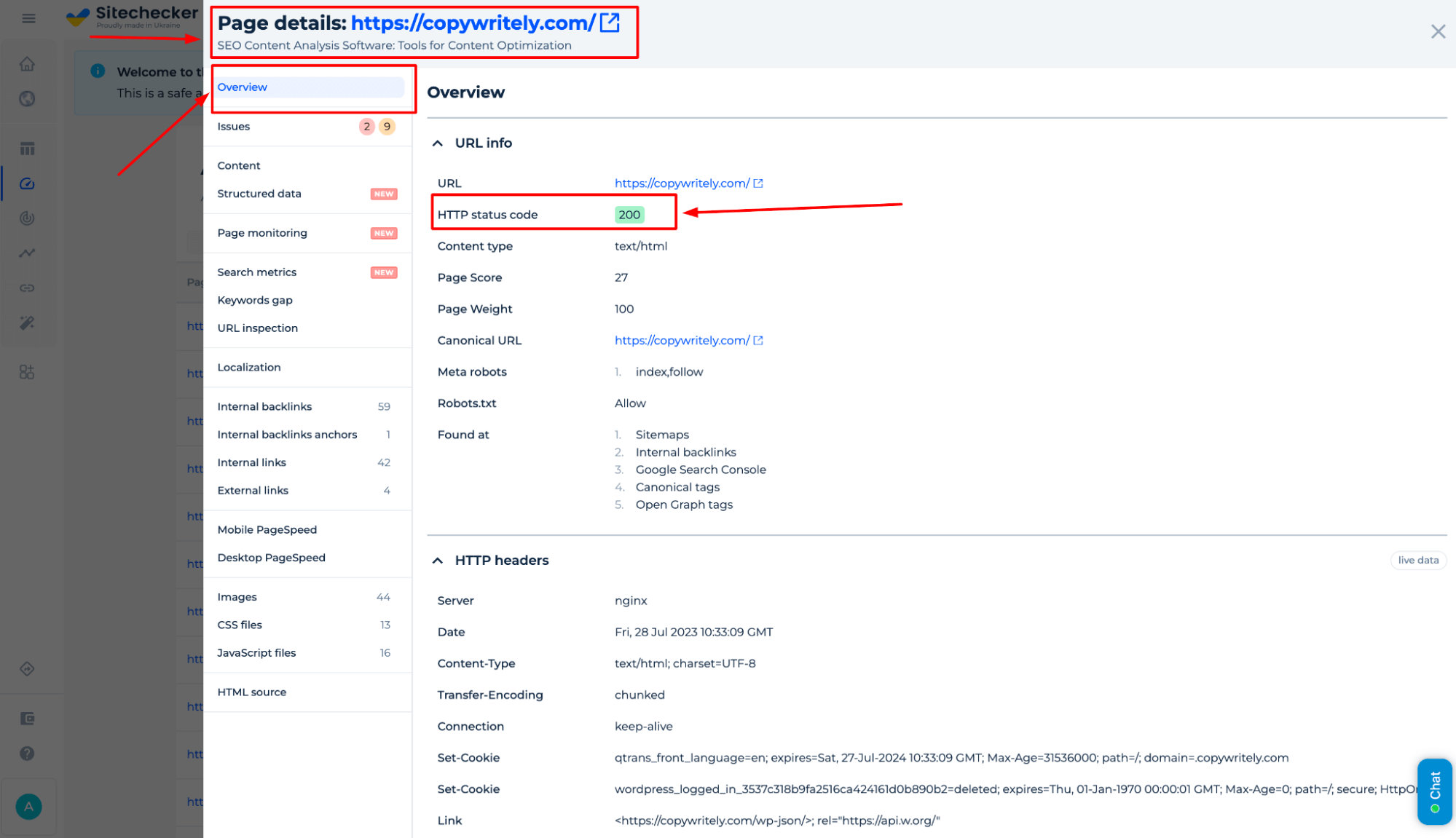Open the CSS files tab
Screen dimensions: 1456x838
308,625
